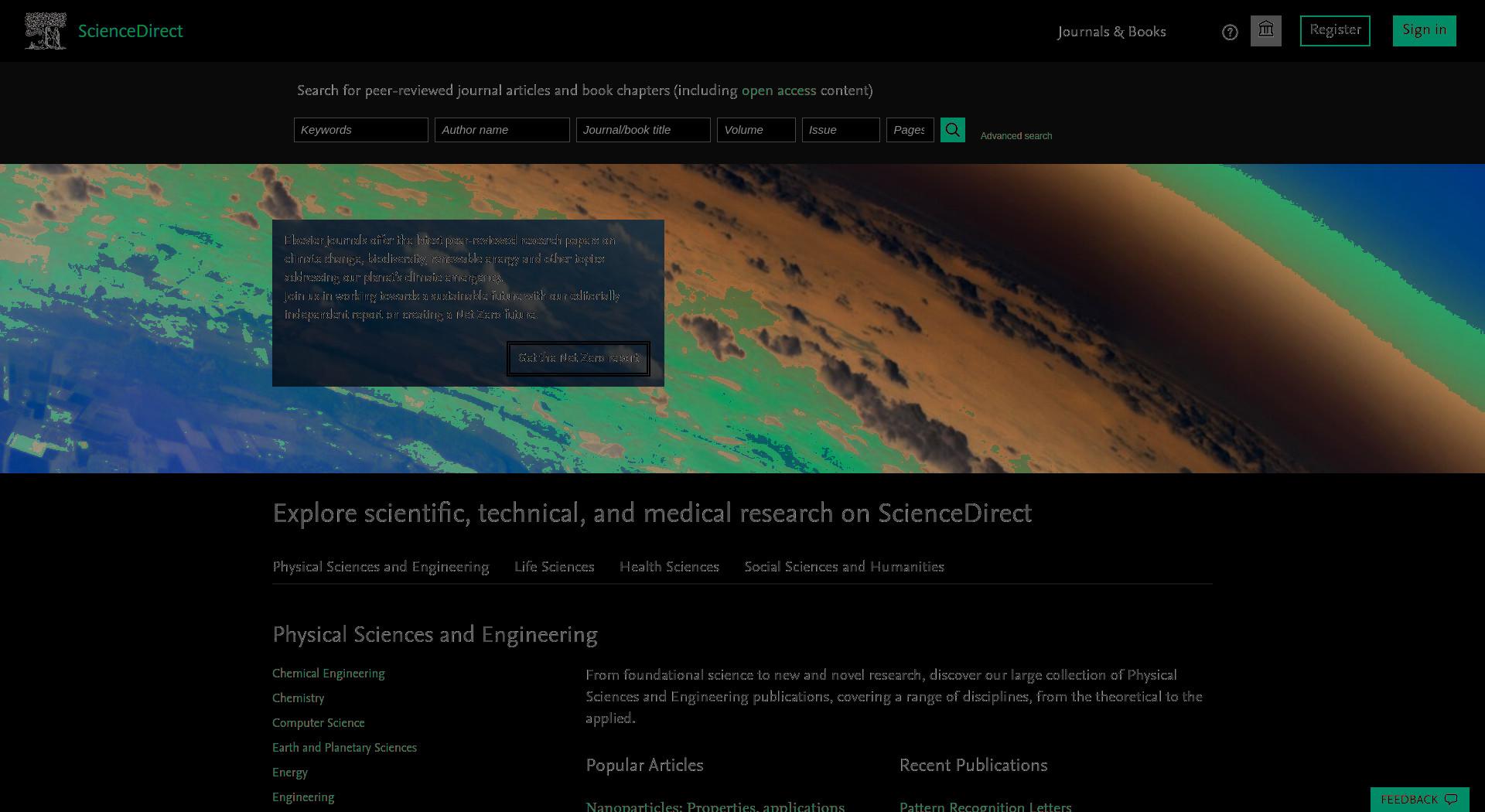Screen dimensions: 1485x812
Task: Open the Energy subject link
Action: [290, 773]
